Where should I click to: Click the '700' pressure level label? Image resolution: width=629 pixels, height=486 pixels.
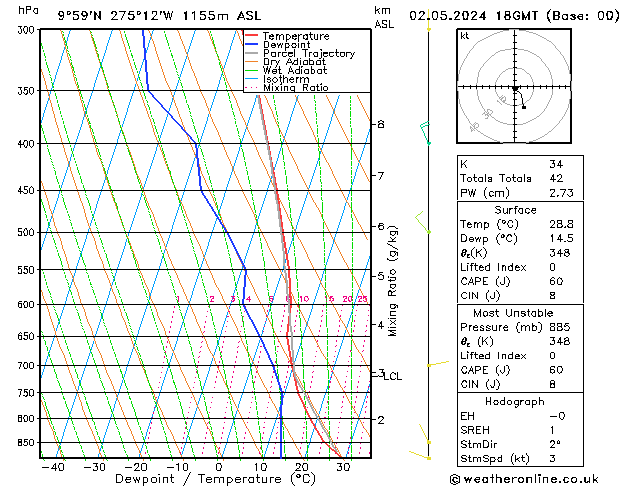pos(28,366)
